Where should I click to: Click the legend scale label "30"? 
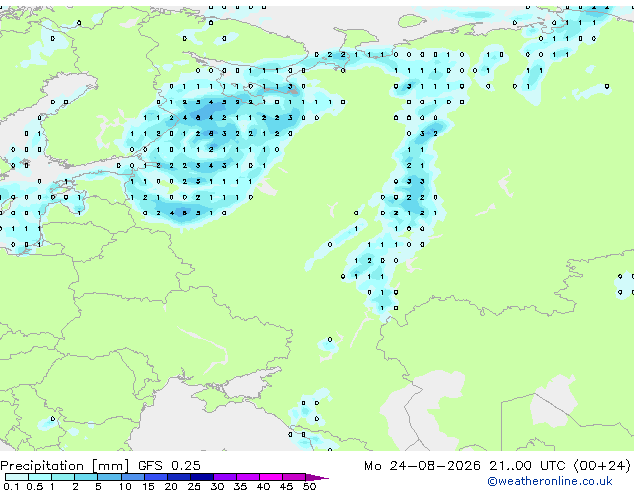(217, 486)
